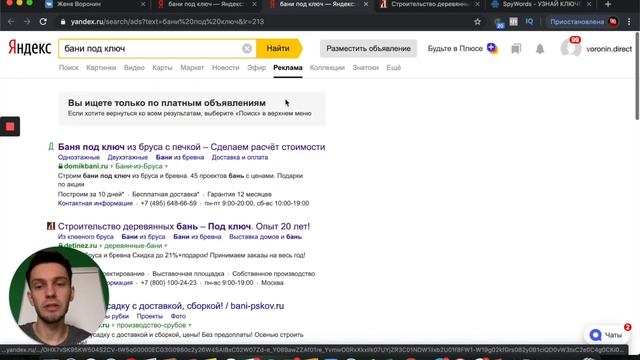This screenshot has width=640, height=360.
Task: Switch to the SpyWords browser tab
Action: click(x=542, y=4)
